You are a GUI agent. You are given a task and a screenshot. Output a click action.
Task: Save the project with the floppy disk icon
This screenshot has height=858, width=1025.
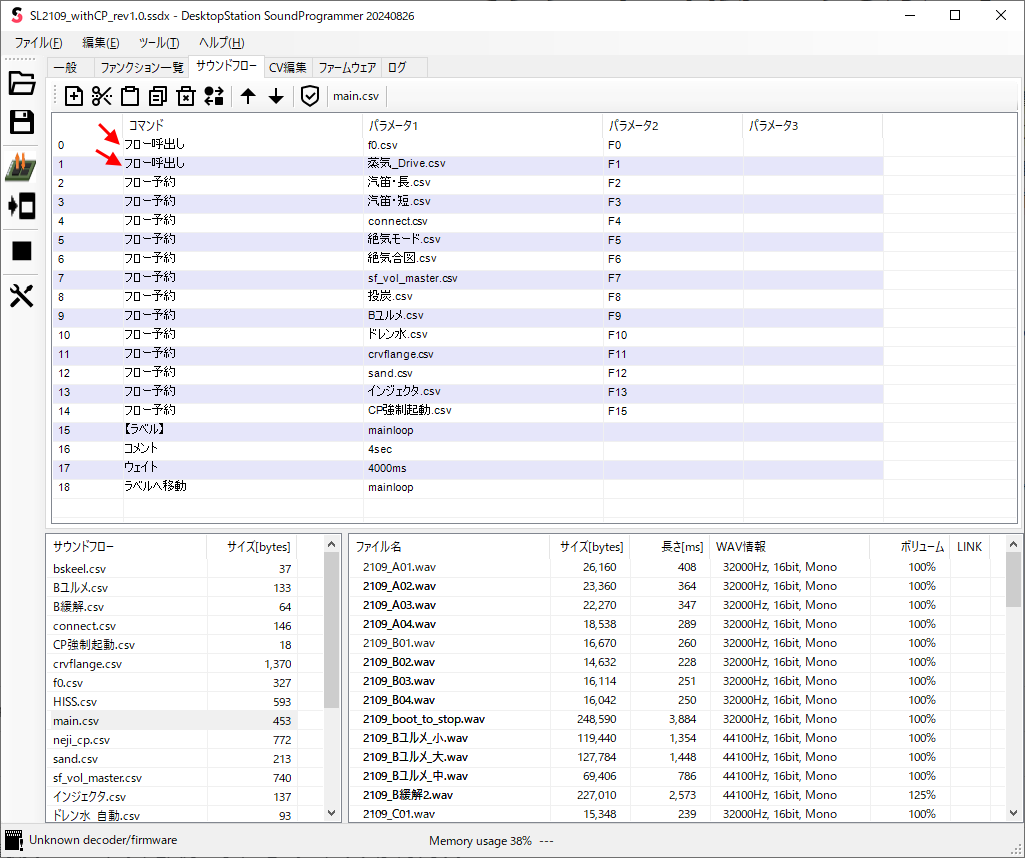(x=22, y=122)
